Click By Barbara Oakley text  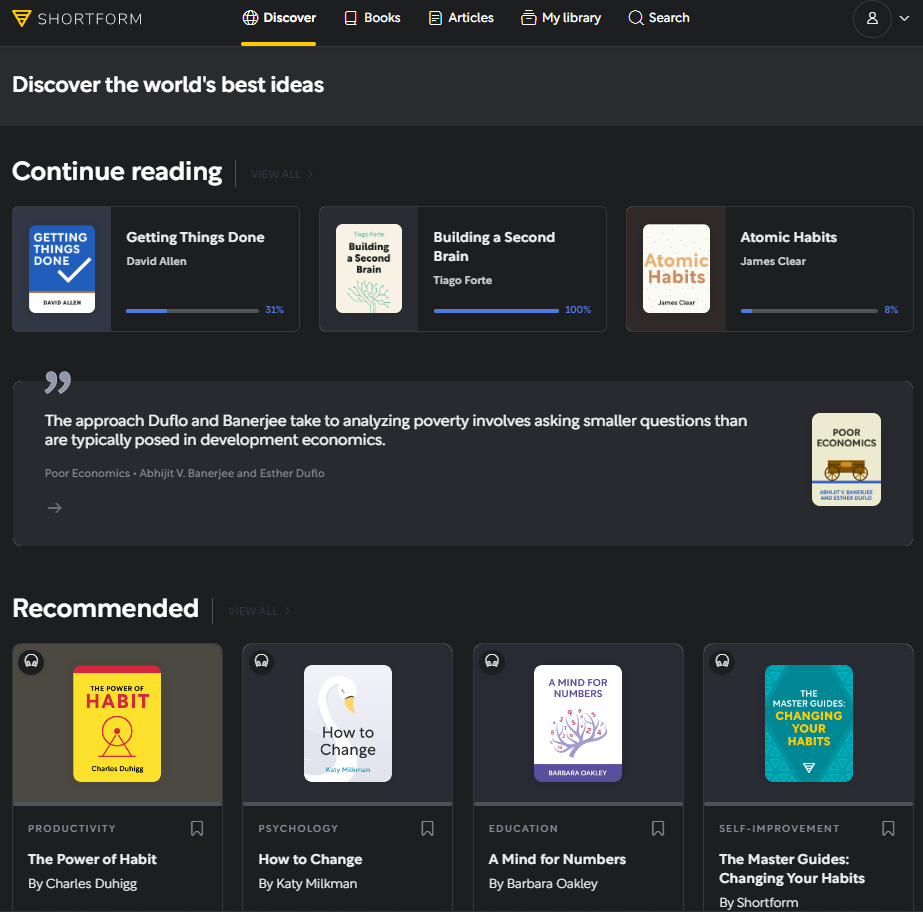pyautogui.click(x=543, y=884)
